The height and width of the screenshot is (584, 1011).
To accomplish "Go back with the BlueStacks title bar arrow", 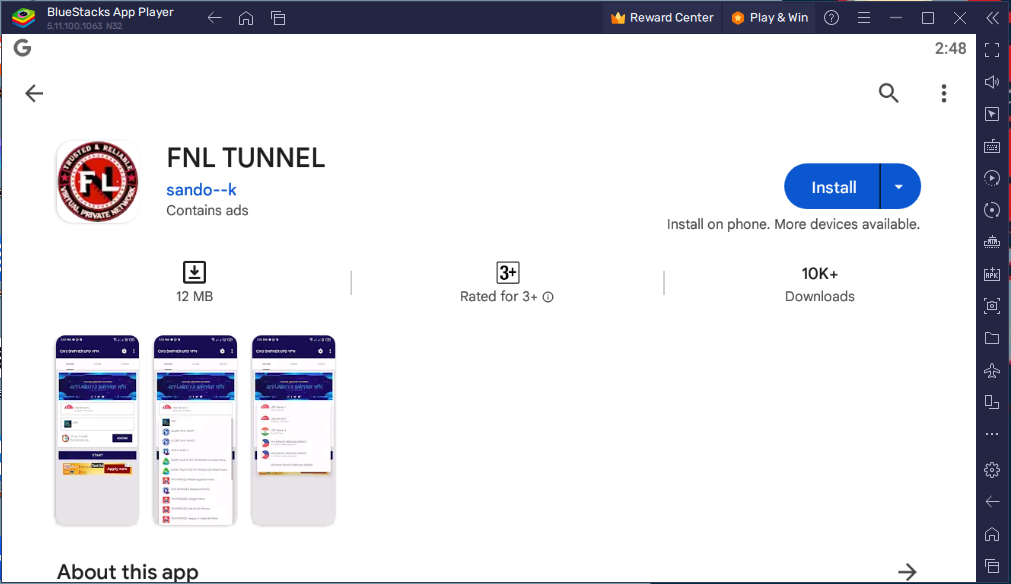I will click(214, 18).
